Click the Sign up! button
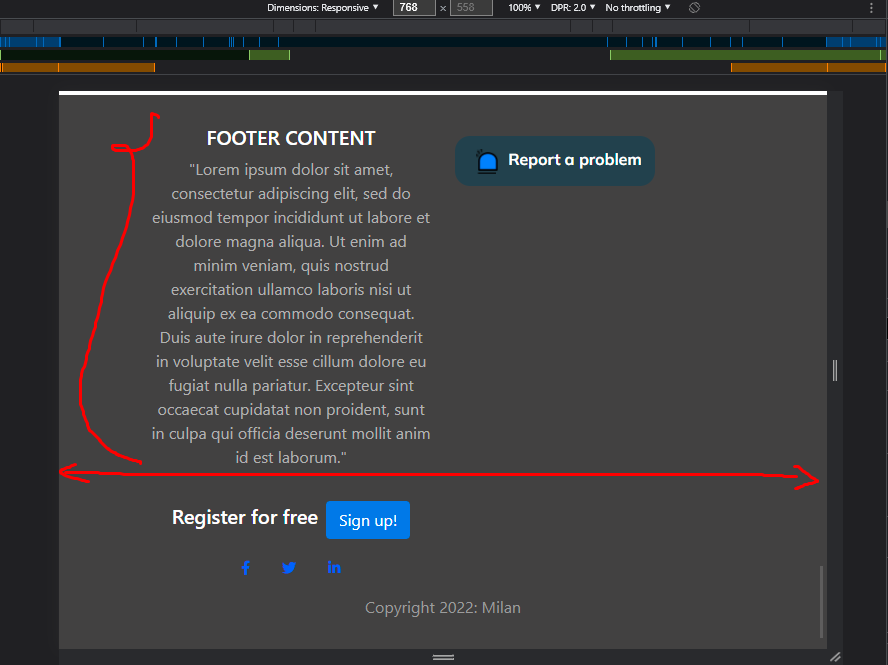This screenshot has height=665, width=888. coord(367,520)
